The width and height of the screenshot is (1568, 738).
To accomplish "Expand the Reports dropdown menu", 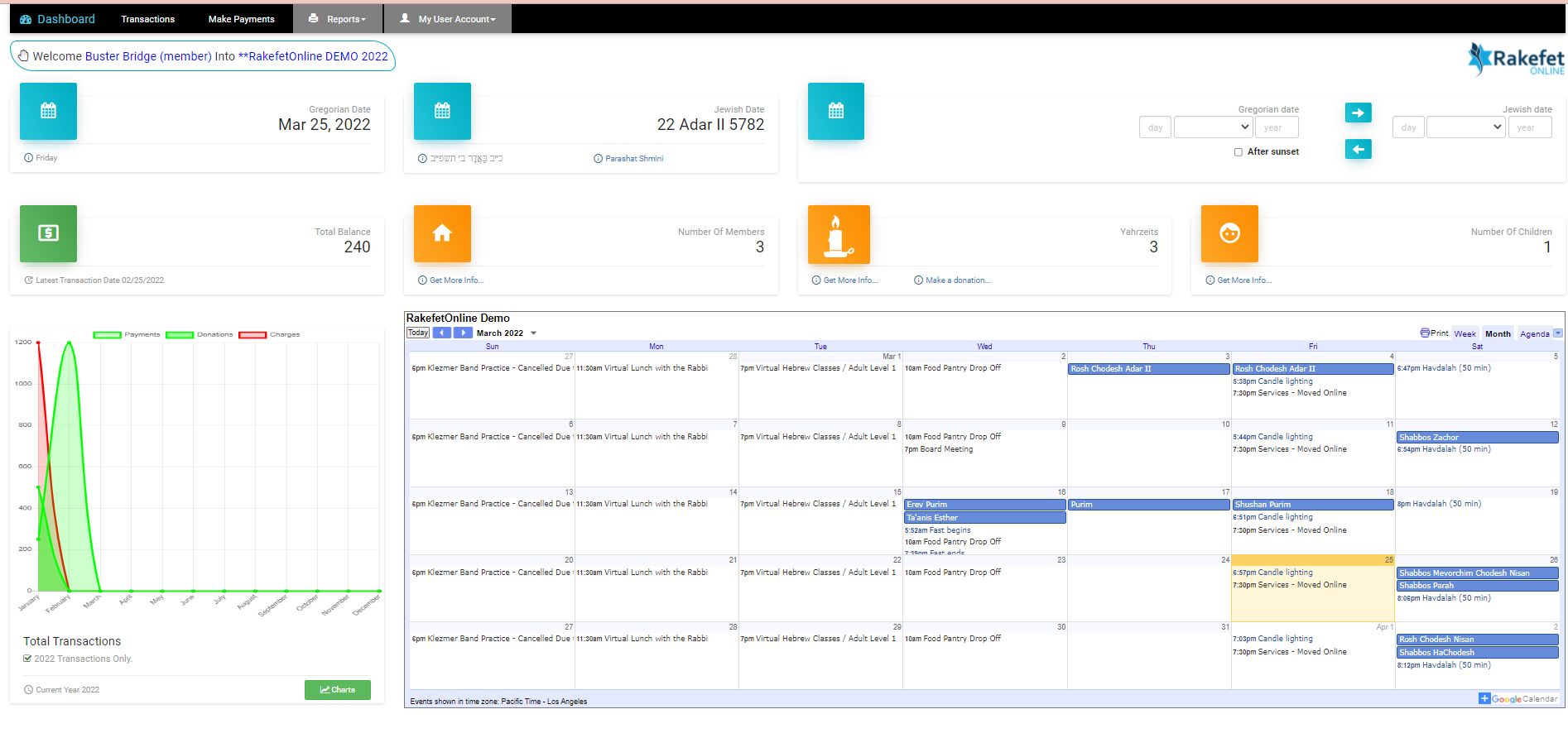I will point(338,19).
